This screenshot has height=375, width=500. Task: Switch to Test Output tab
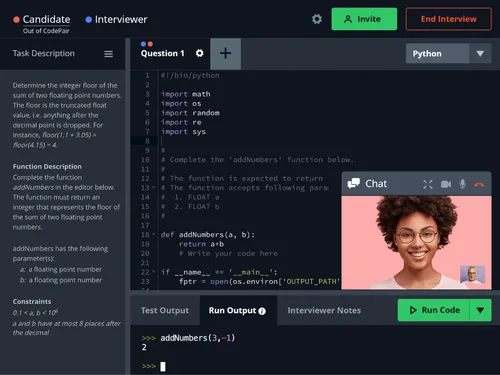tap(165, 310)
